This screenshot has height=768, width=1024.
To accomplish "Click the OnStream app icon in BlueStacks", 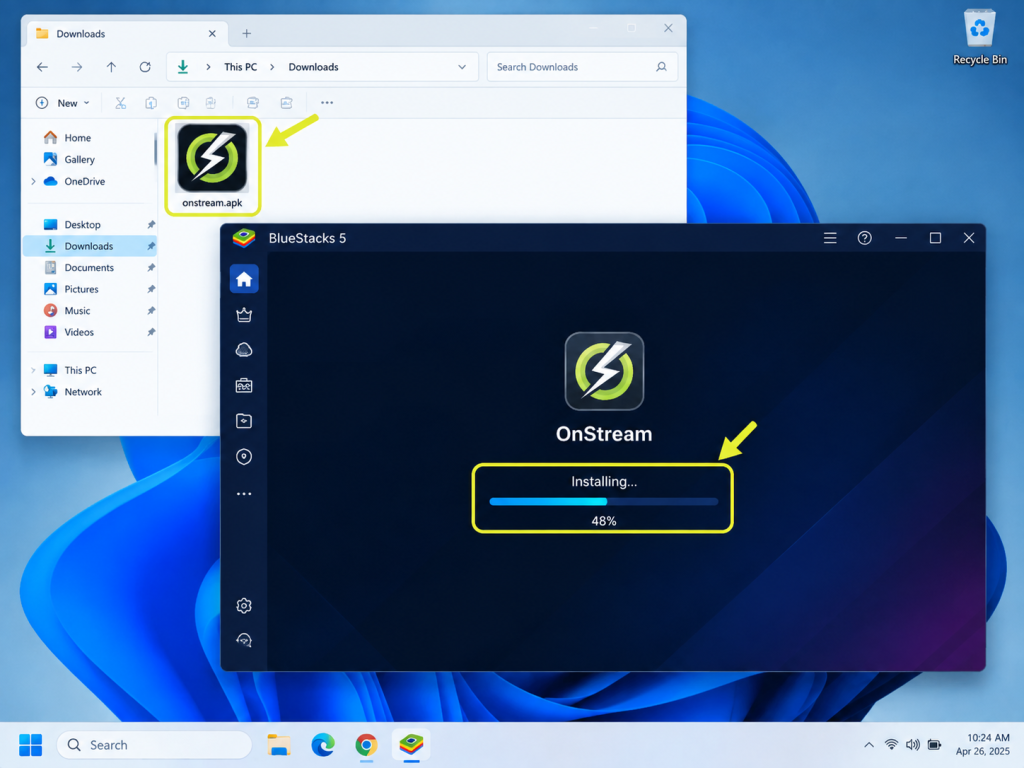I will (604, 371).
